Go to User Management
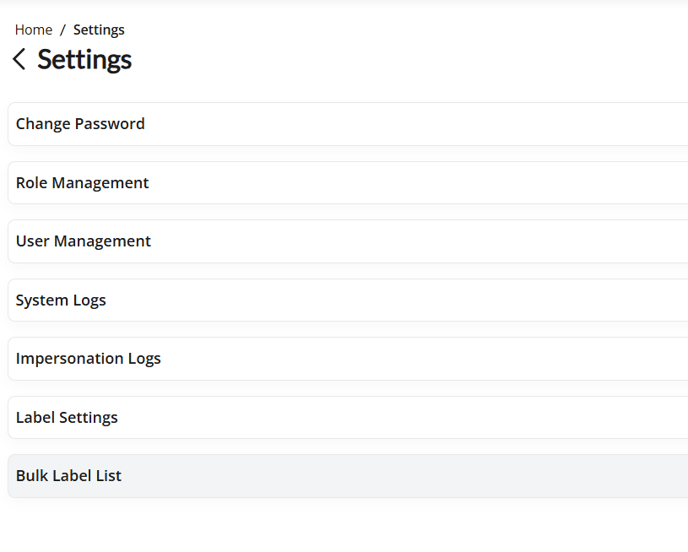This screenshot has width=688, height=552. tap(348, 241)
